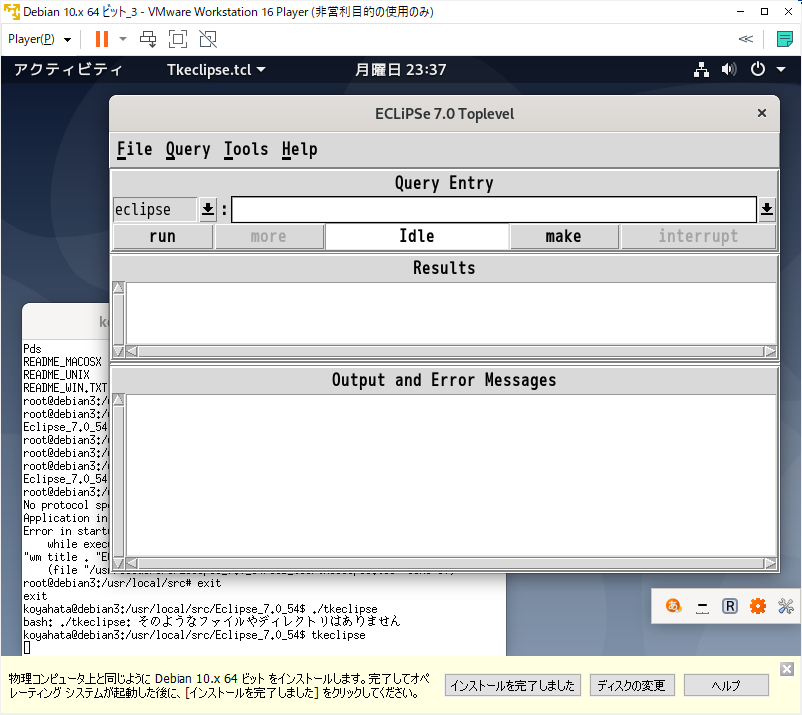The height and width of the screenshot is (715, 802).
Task: Click inside the Output and Error Messages area
Action: (451, 476)
